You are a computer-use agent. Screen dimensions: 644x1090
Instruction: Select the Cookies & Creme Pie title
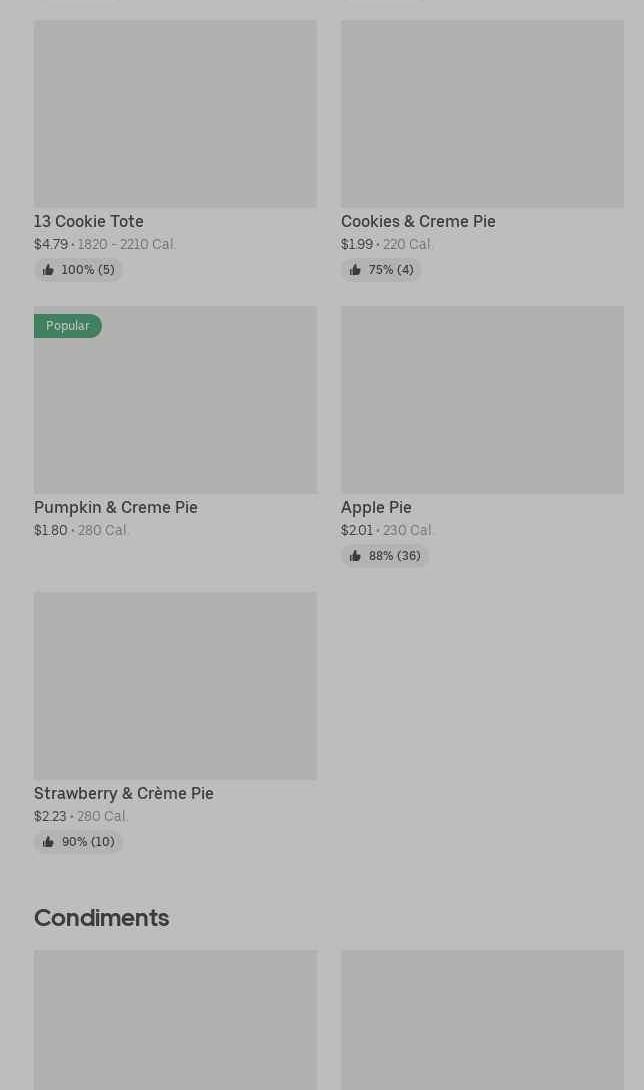(418, 221)
